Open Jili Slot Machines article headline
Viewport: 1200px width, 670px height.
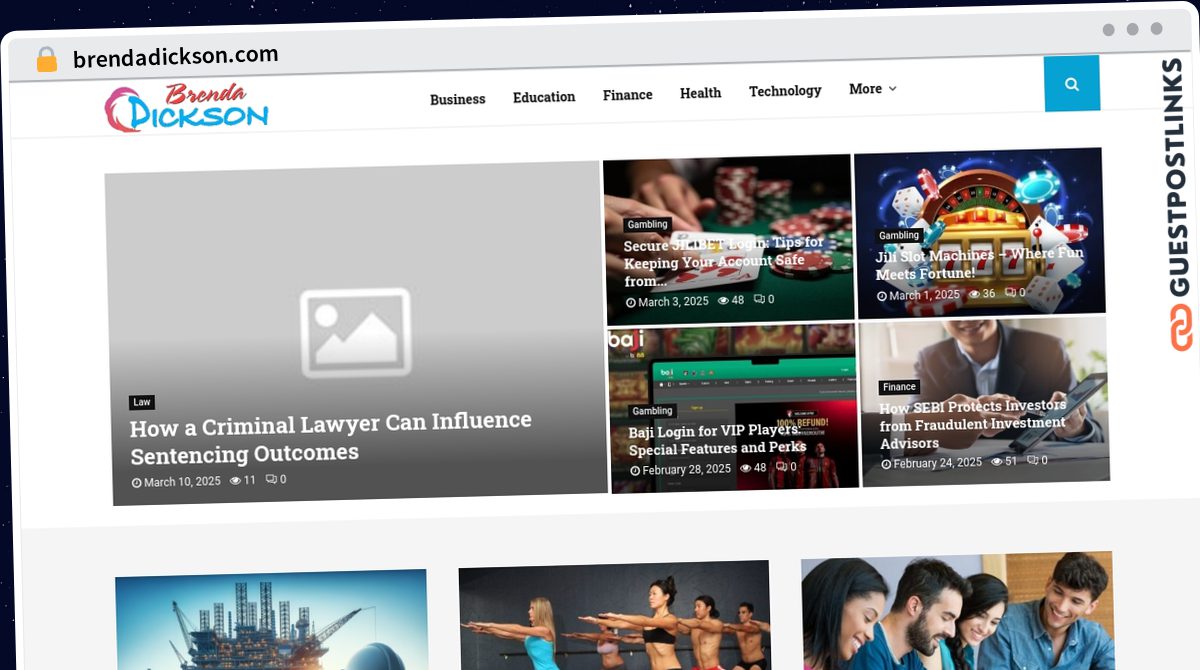(x=979, y=264)
